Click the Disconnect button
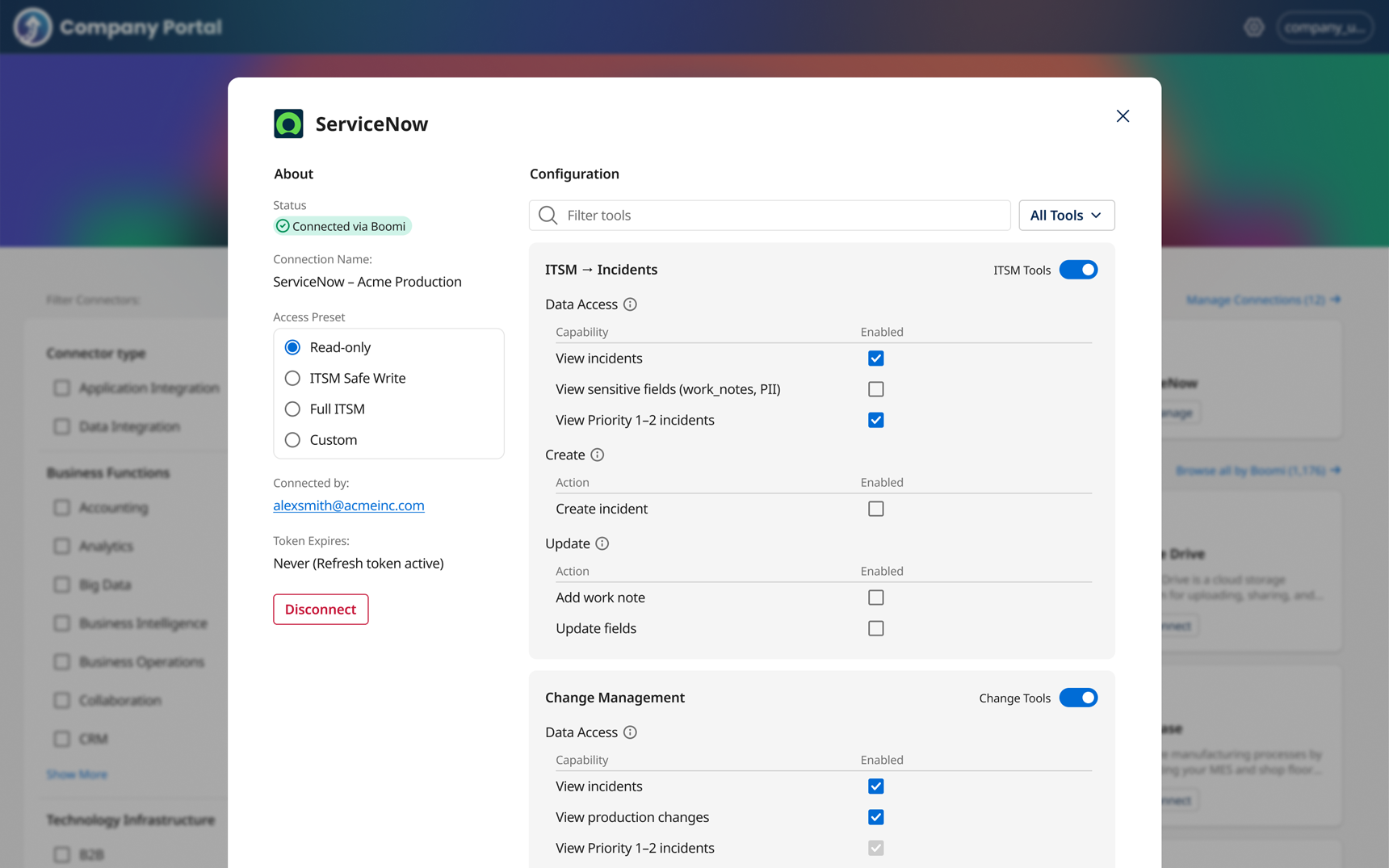The width and height of the screenshot is (1389, 868). tap(321, 609)
